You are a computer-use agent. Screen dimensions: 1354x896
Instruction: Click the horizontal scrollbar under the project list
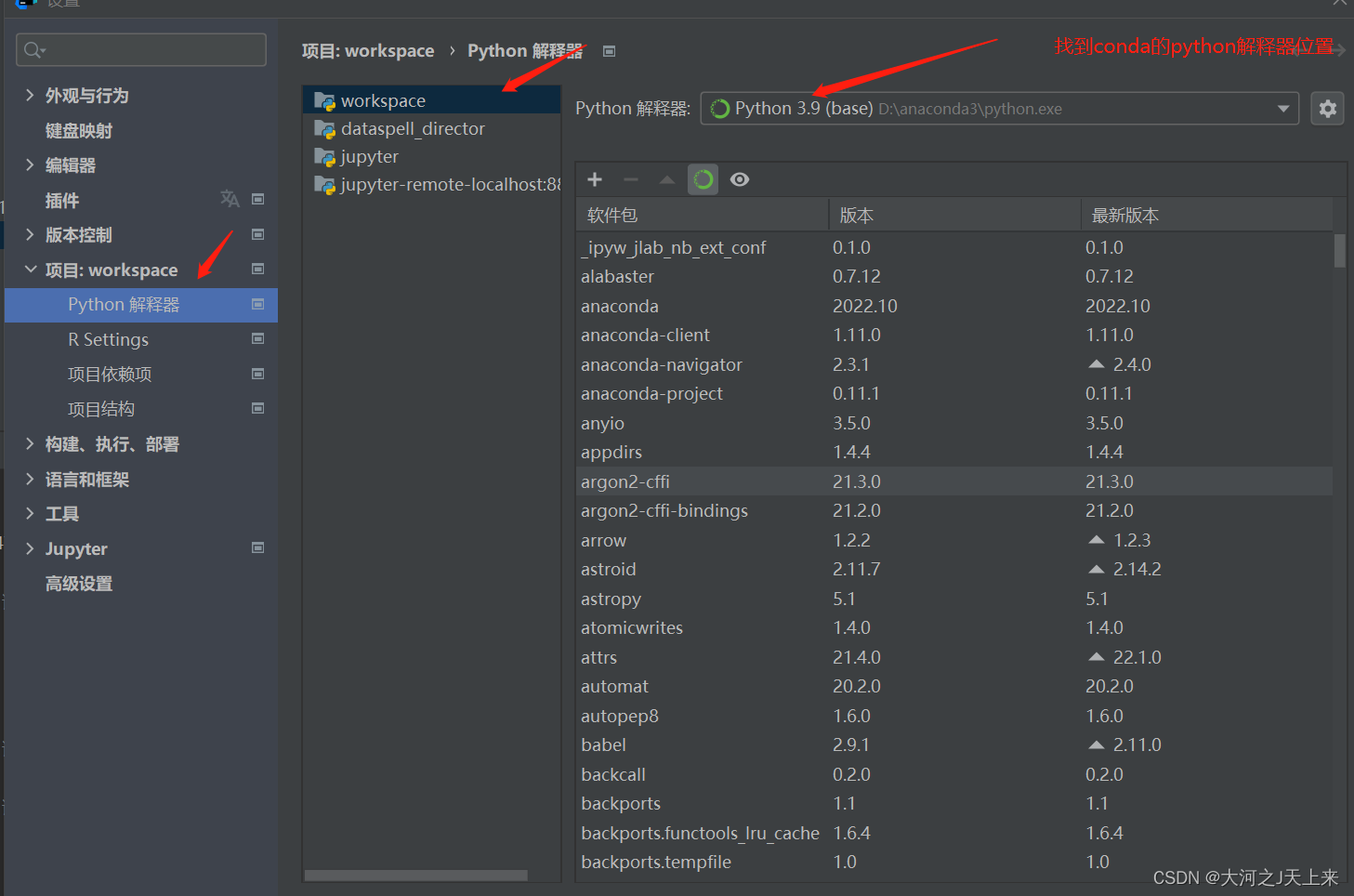(x=414, y=875)
